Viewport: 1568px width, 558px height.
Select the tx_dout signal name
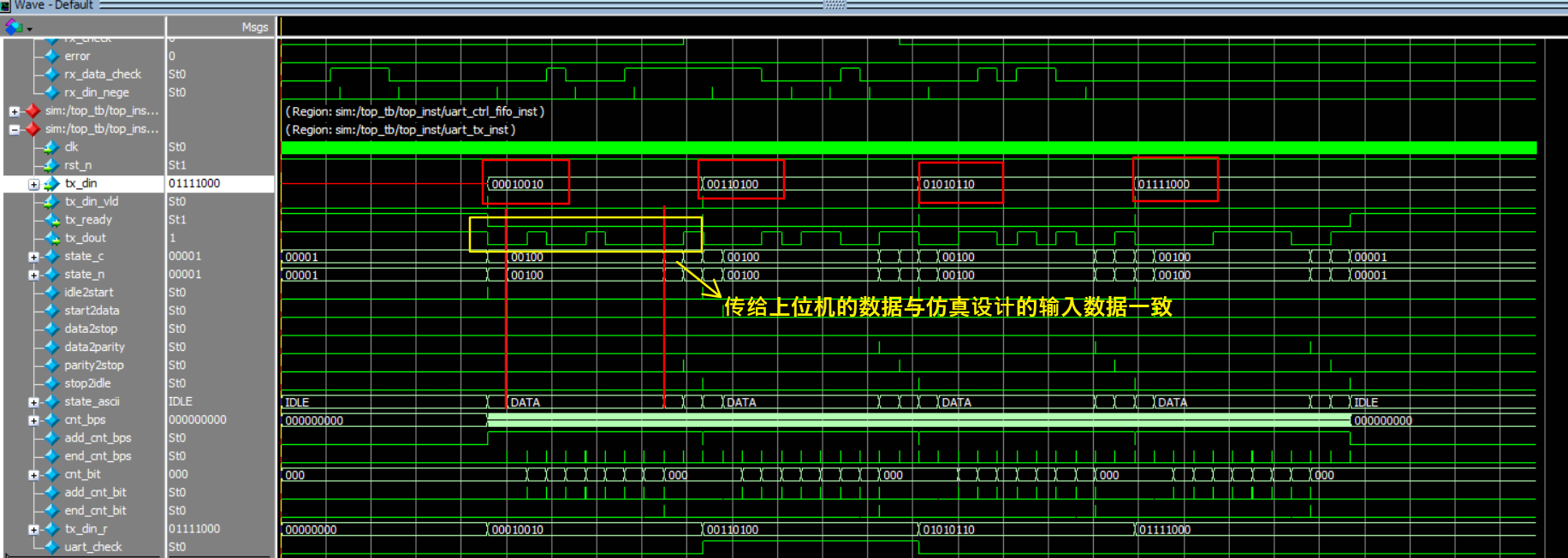click(86, 238)
